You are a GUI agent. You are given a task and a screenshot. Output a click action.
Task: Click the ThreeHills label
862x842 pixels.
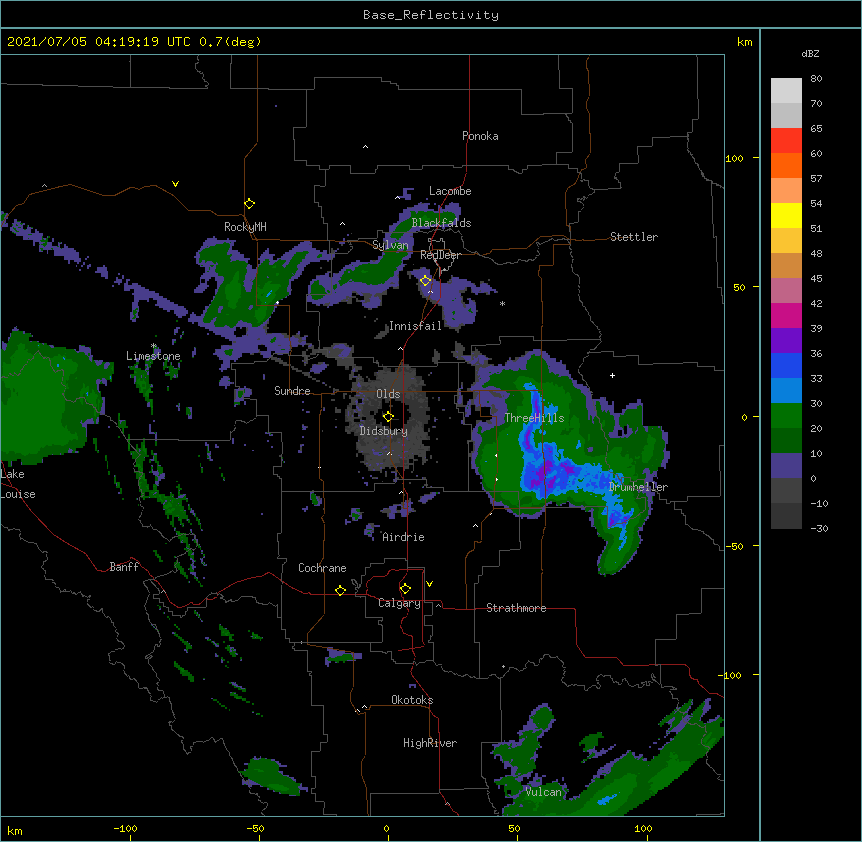(x=534, y=418)
